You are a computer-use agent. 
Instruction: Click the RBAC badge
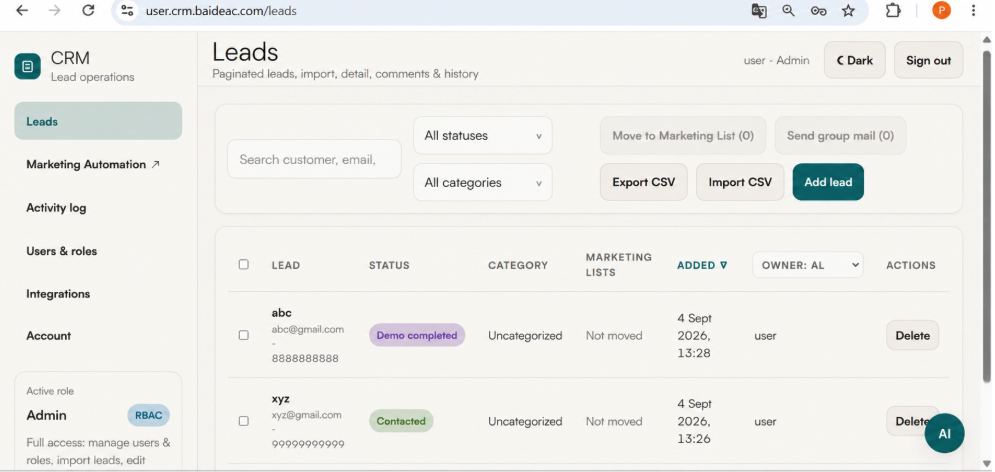click(x=148, y=416)
